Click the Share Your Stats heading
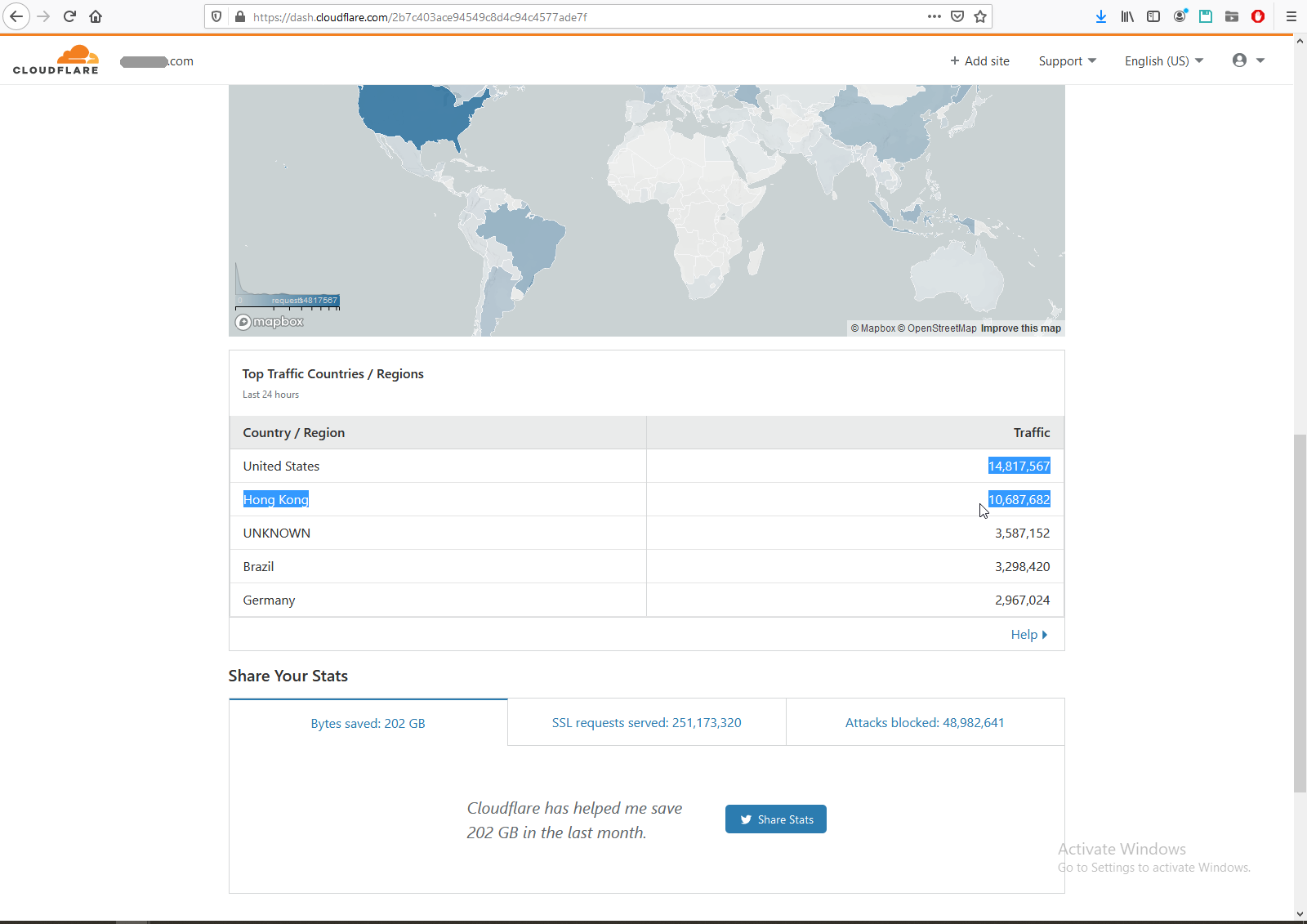Image resolution: width=1307 pixels, height=924 pixels. point(288,676)
